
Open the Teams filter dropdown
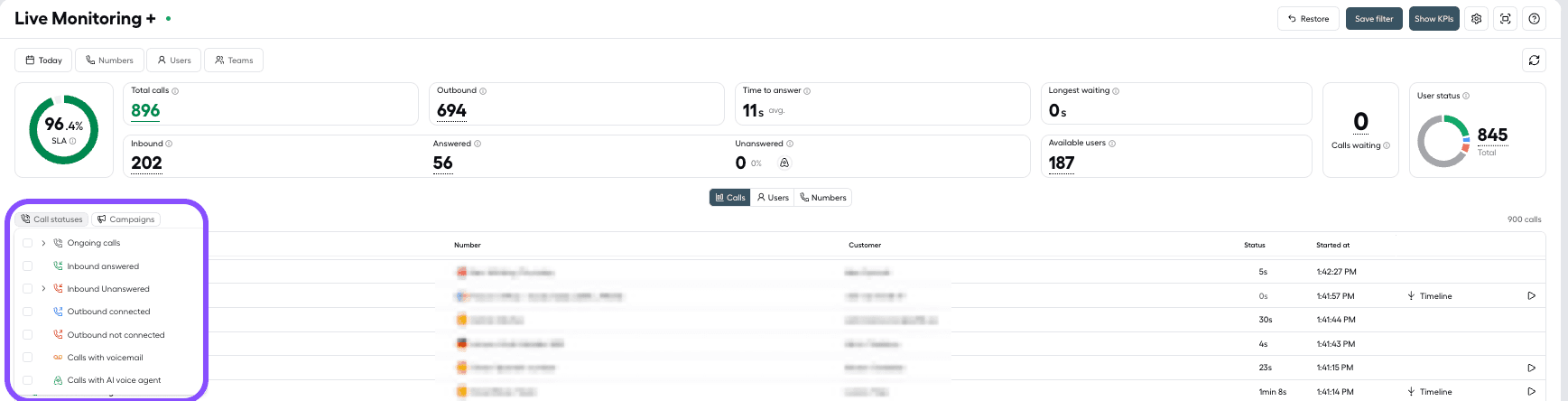point(234,61)
